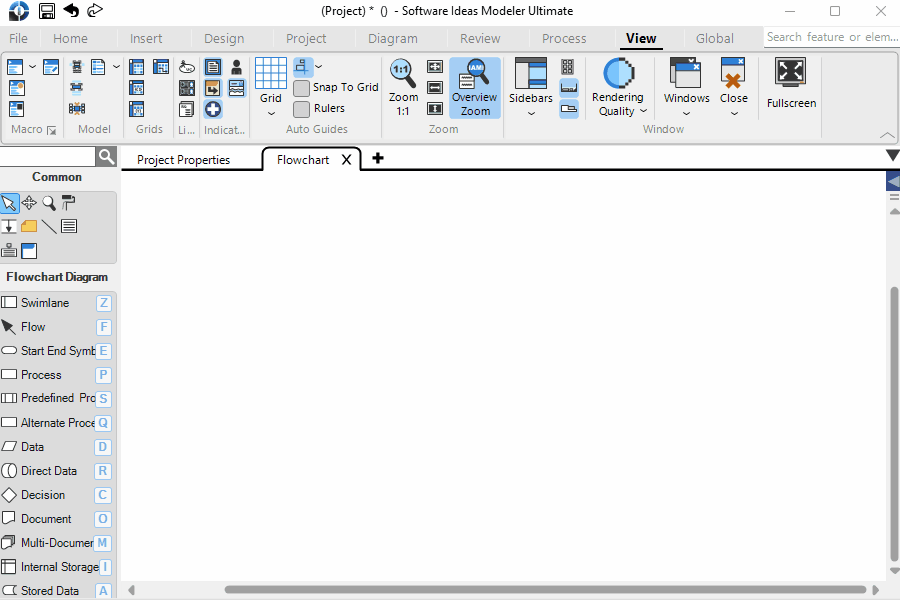Activate the four-arrow pan tool
This screenshot has width=900, height=600.
(x=29, y=203)
